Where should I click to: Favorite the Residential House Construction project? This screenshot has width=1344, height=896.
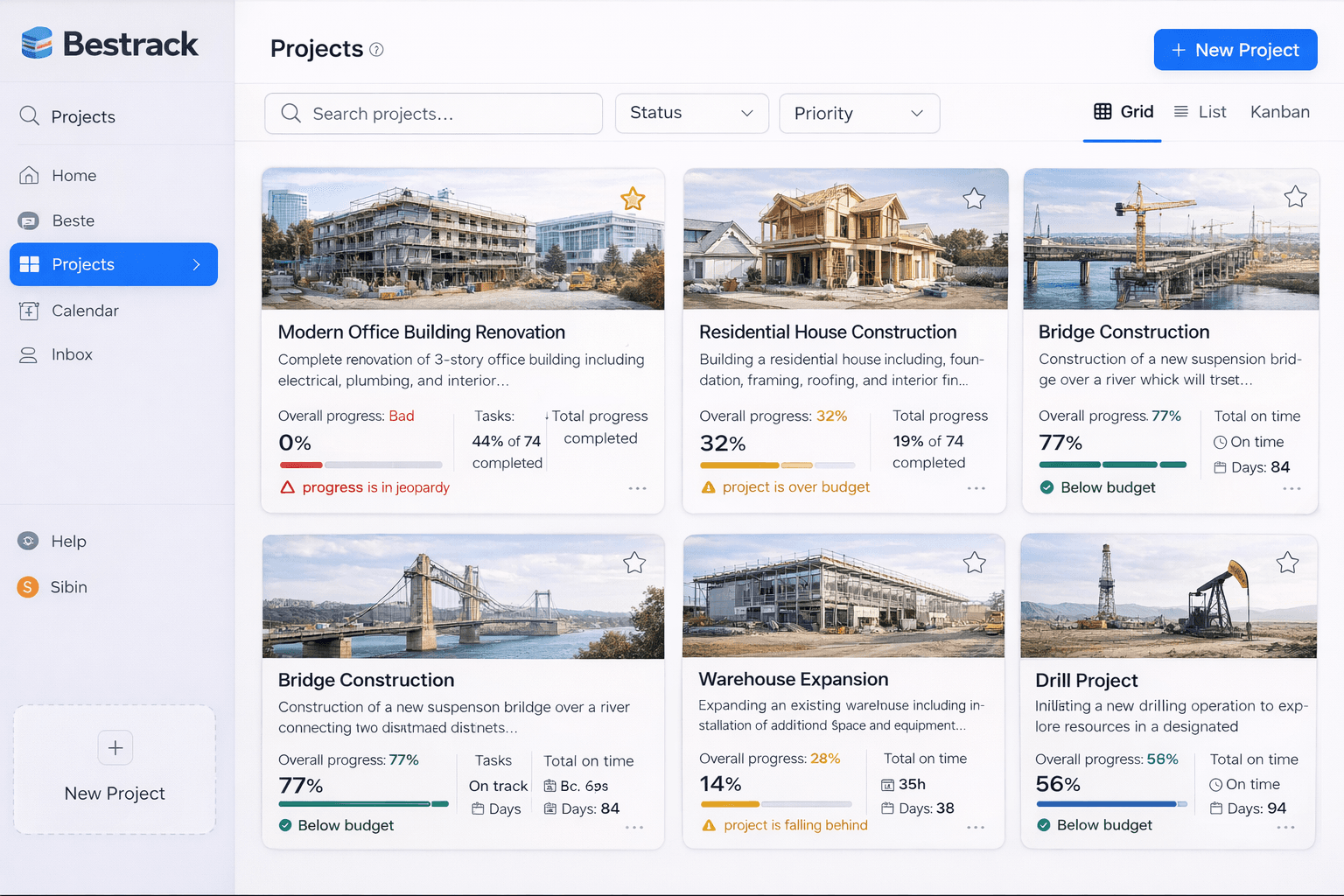[x=974, y=199]
